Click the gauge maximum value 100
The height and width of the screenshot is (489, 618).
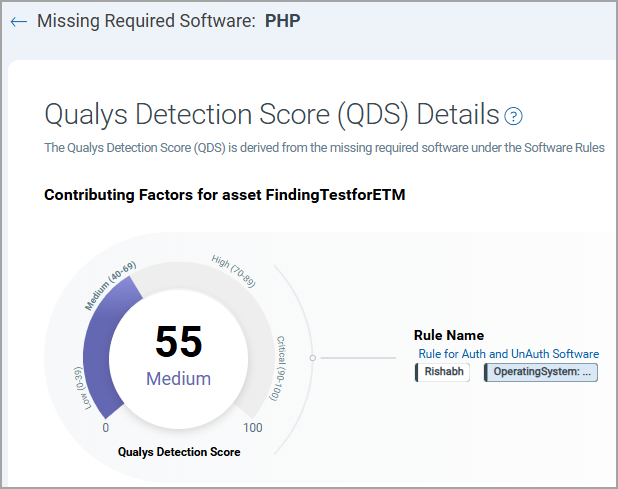[x=253, y=428]
